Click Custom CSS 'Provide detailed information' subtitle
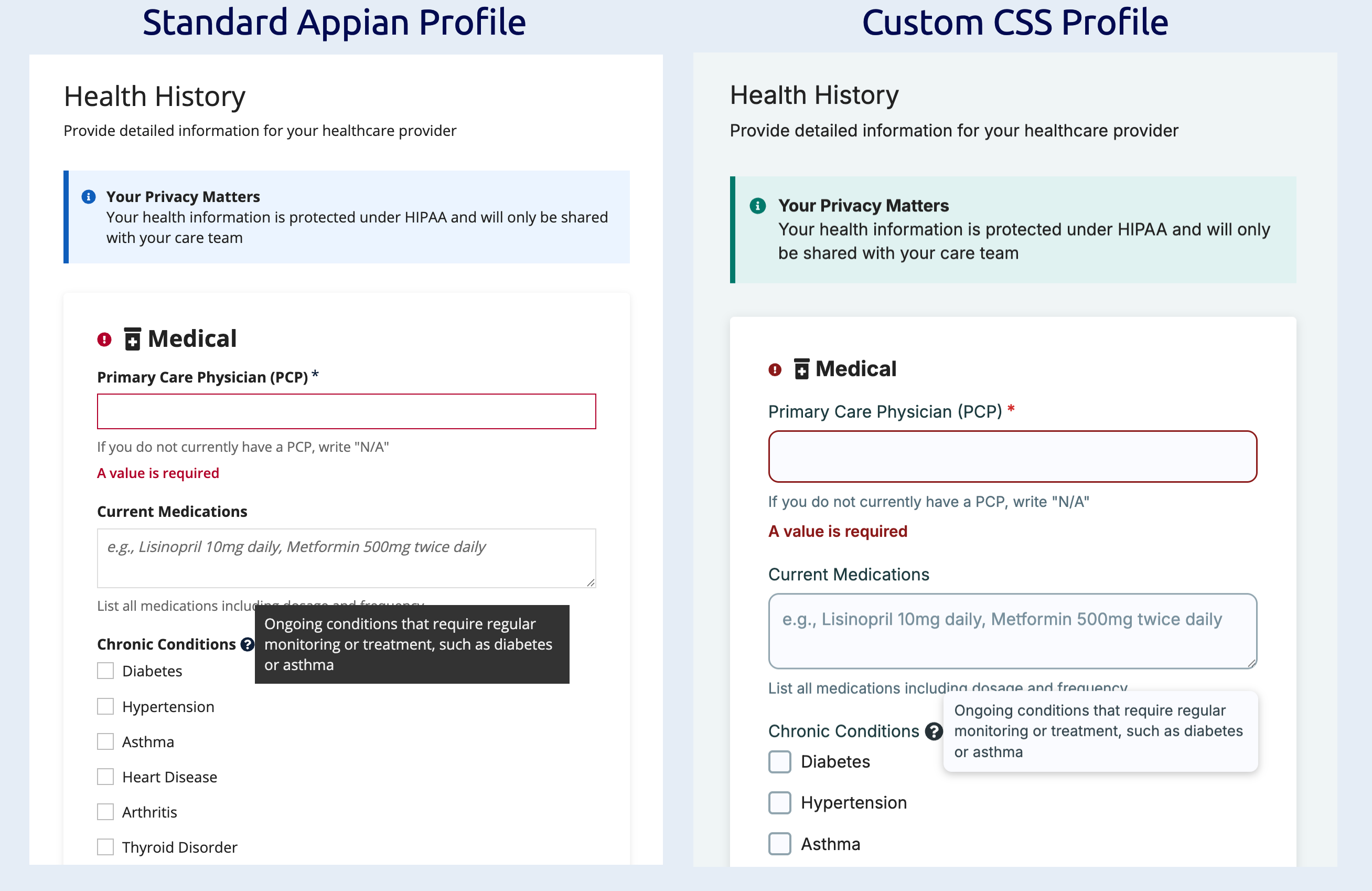This screenshot has height=891, width=1372. tap(954, 131)
